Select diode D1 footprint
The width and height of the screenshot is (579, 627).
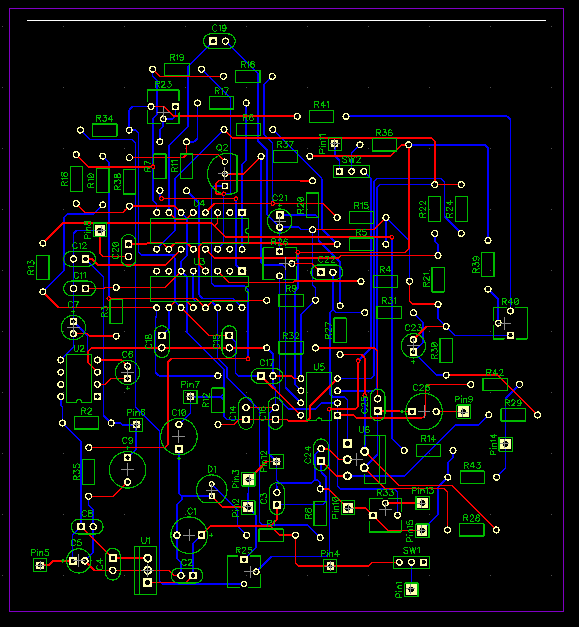pyautogui.click(x=212, y=489)
